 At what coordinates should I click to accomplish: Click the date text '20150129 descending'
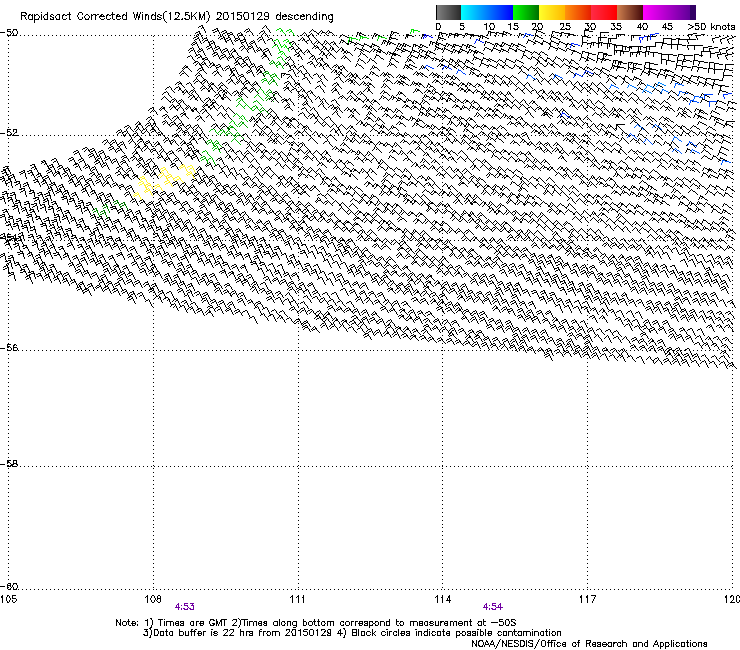tap(275, 17)
